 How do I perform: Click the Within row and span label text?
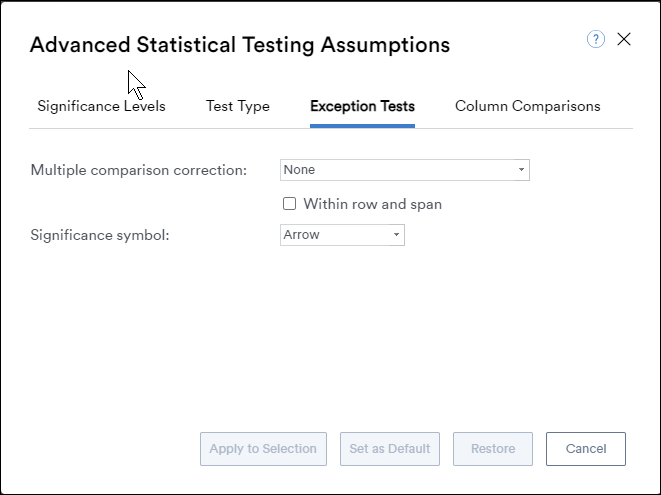373,204
